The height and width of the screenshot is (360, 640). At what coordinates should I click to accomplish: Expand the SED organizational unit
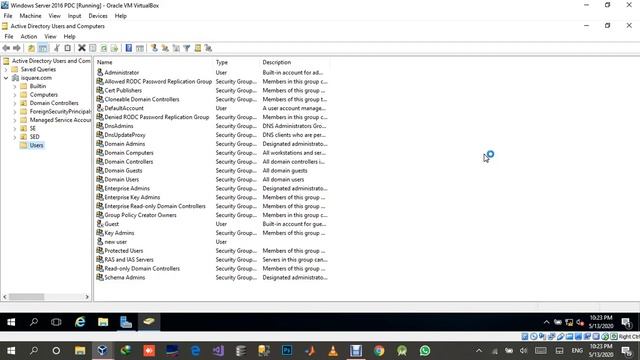15,137
